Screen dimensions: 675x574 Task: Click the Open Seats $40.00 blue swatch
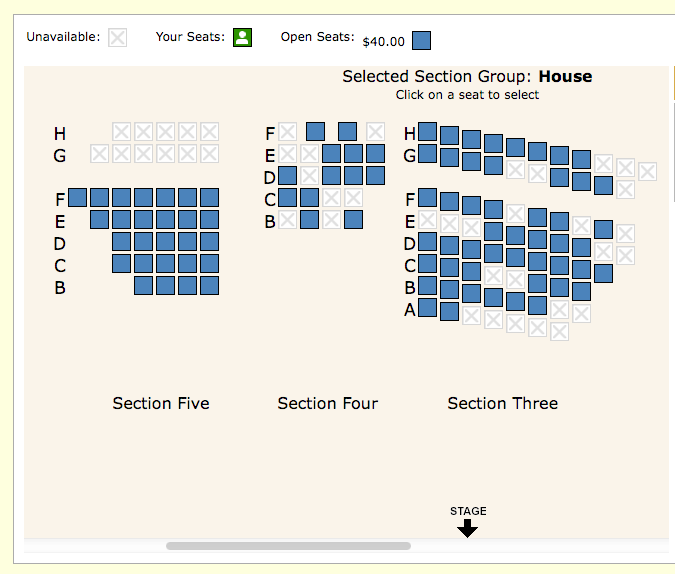click(x=421, y=40)
